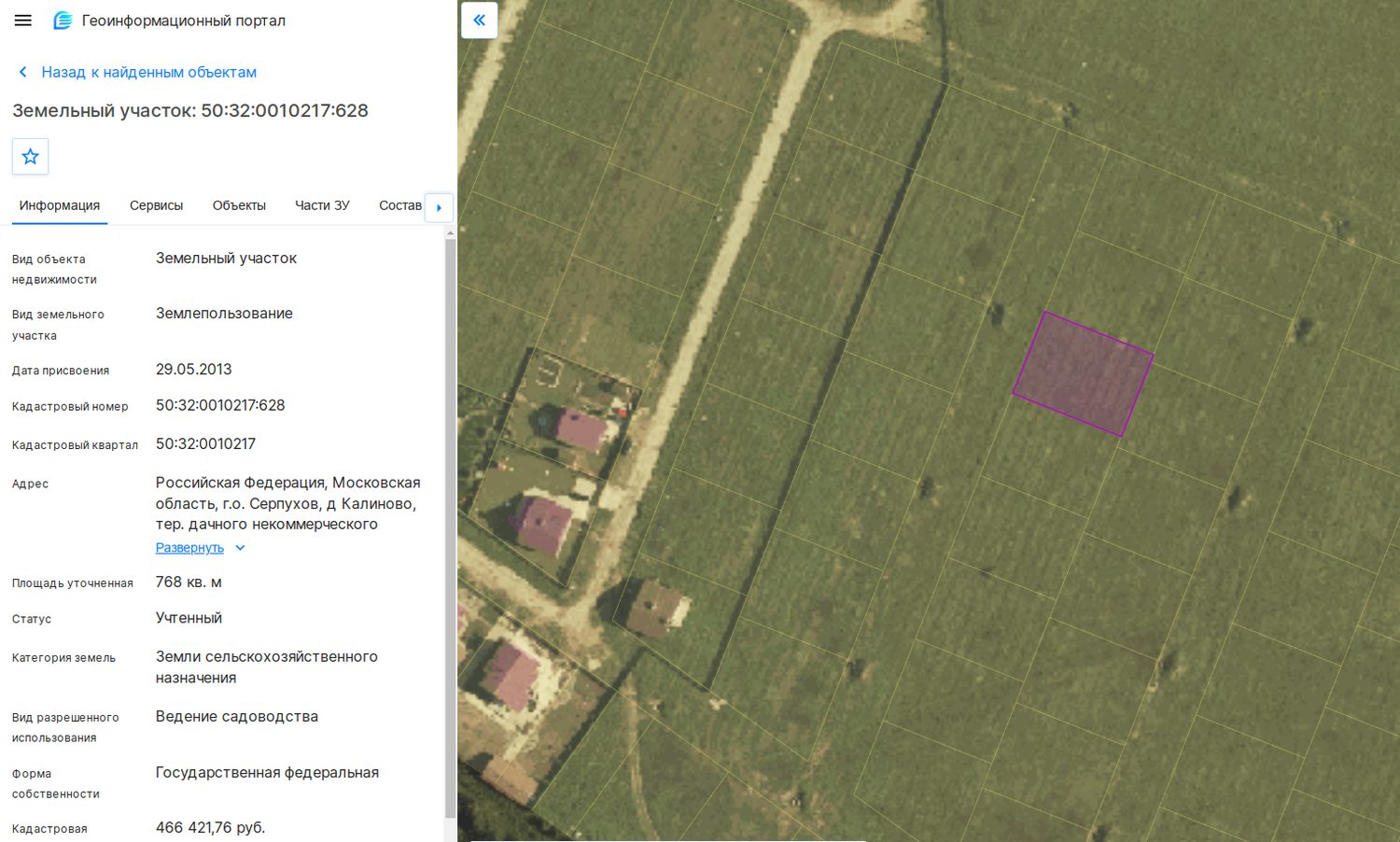Click the scrollbar up arrow

(x=451, y=232)
